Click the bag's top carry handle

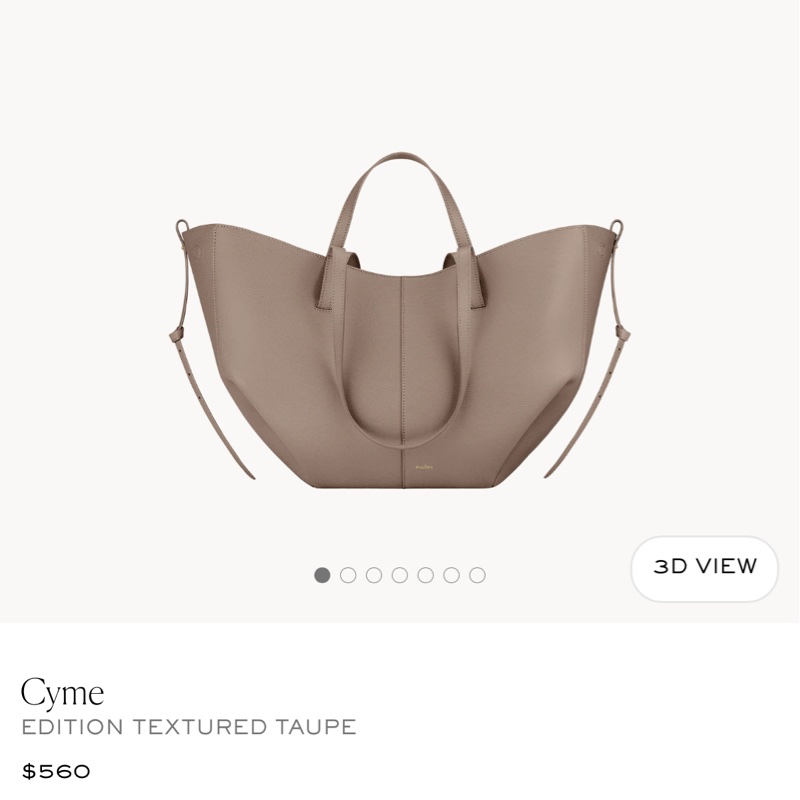pos(401,204)
